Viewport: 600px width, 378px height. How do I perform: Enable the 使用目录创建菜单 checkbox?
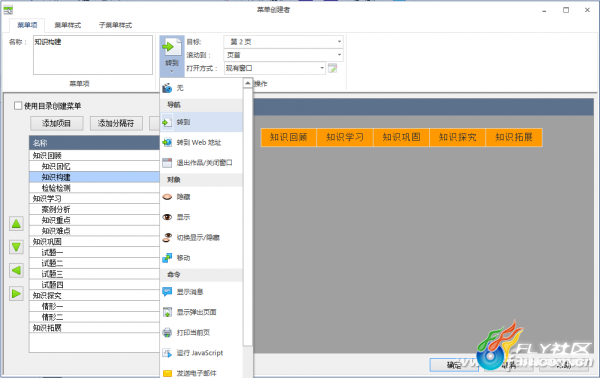click(18, 106)
